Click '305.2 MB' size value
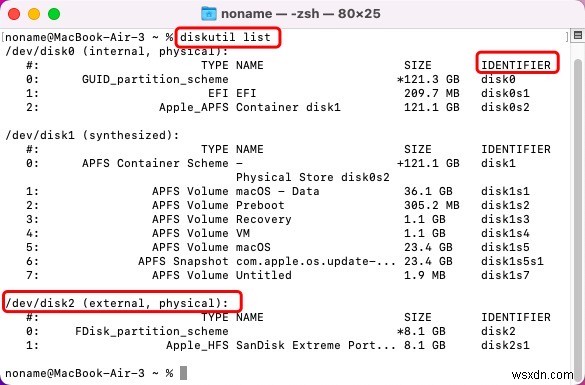Image resolution: width=585 pixels, height=385 pixels. tap(432, 205)
